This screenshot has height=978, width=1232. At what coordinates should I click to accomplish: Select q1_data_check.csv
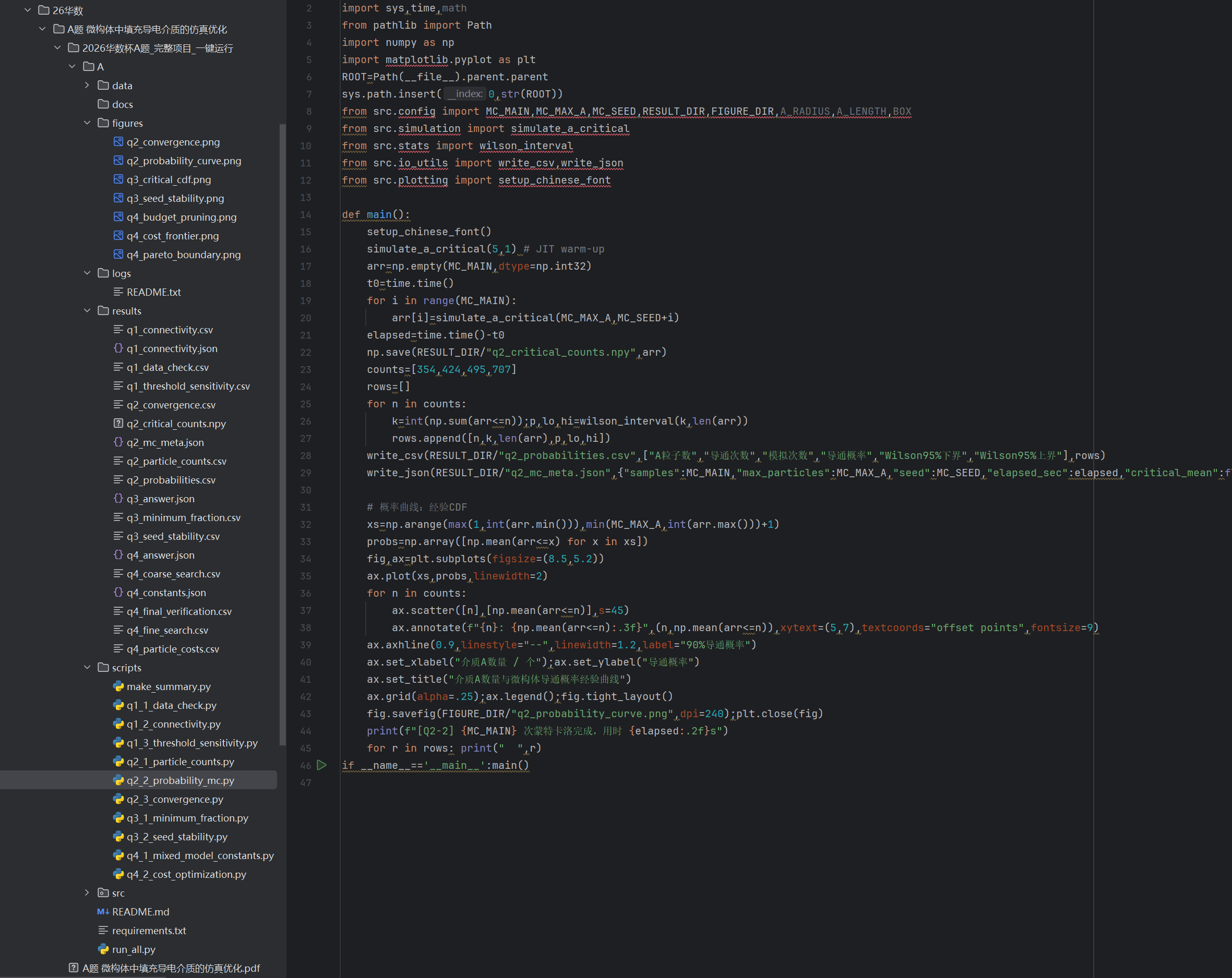pos(168,367)
